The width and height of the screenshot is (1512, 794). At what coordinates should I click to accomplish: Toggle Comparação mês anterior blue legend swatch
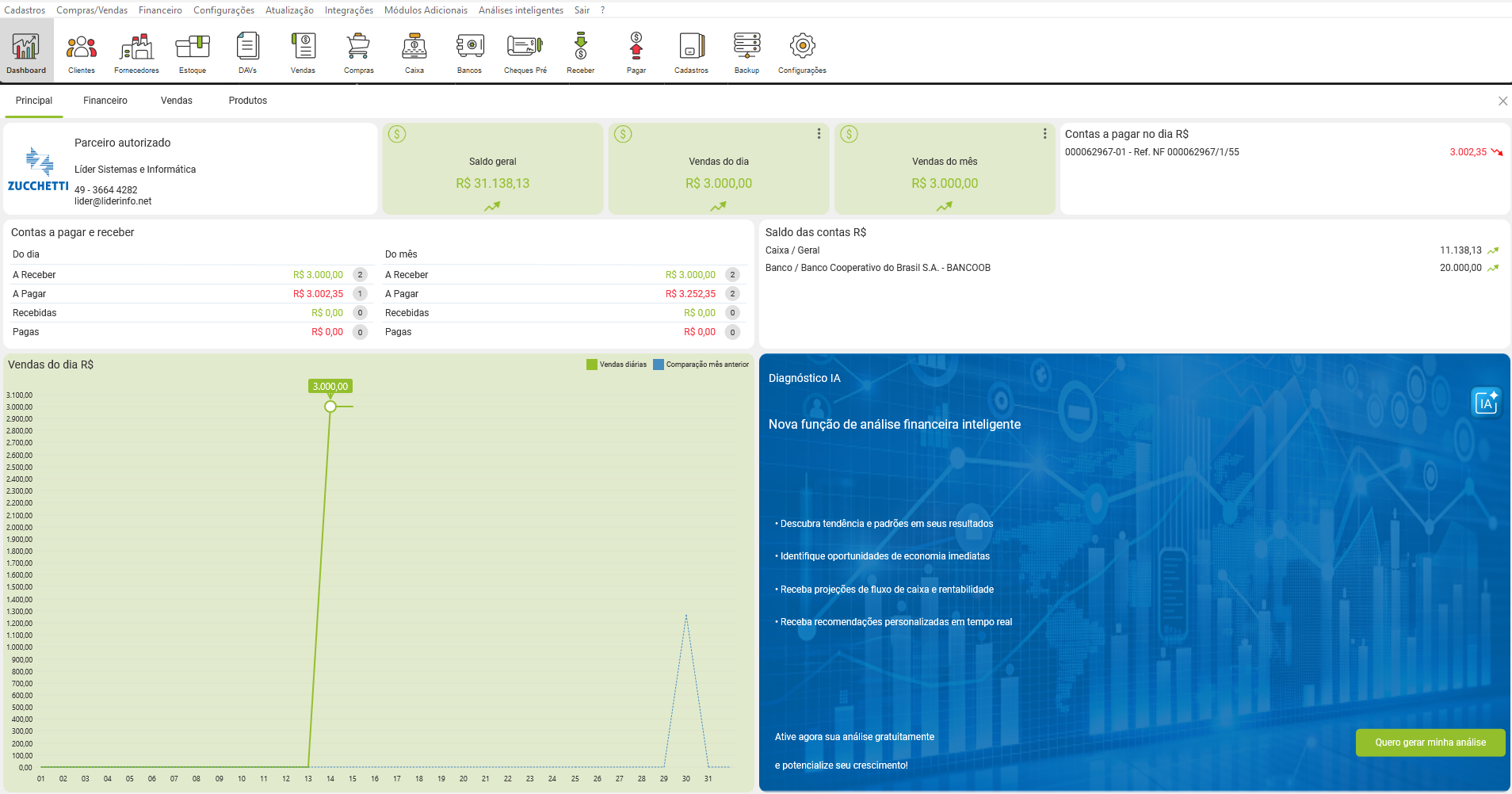click(x=658, y=365)
